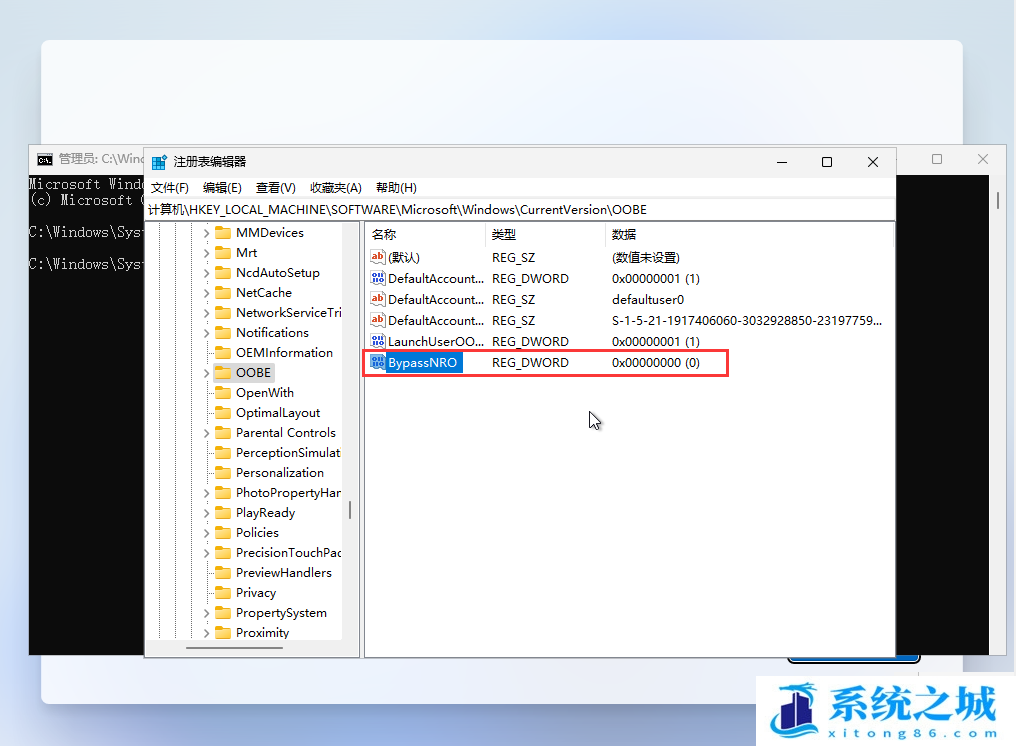
Task: Open the 文件(F) menu
Action: [x=170, y=188]
